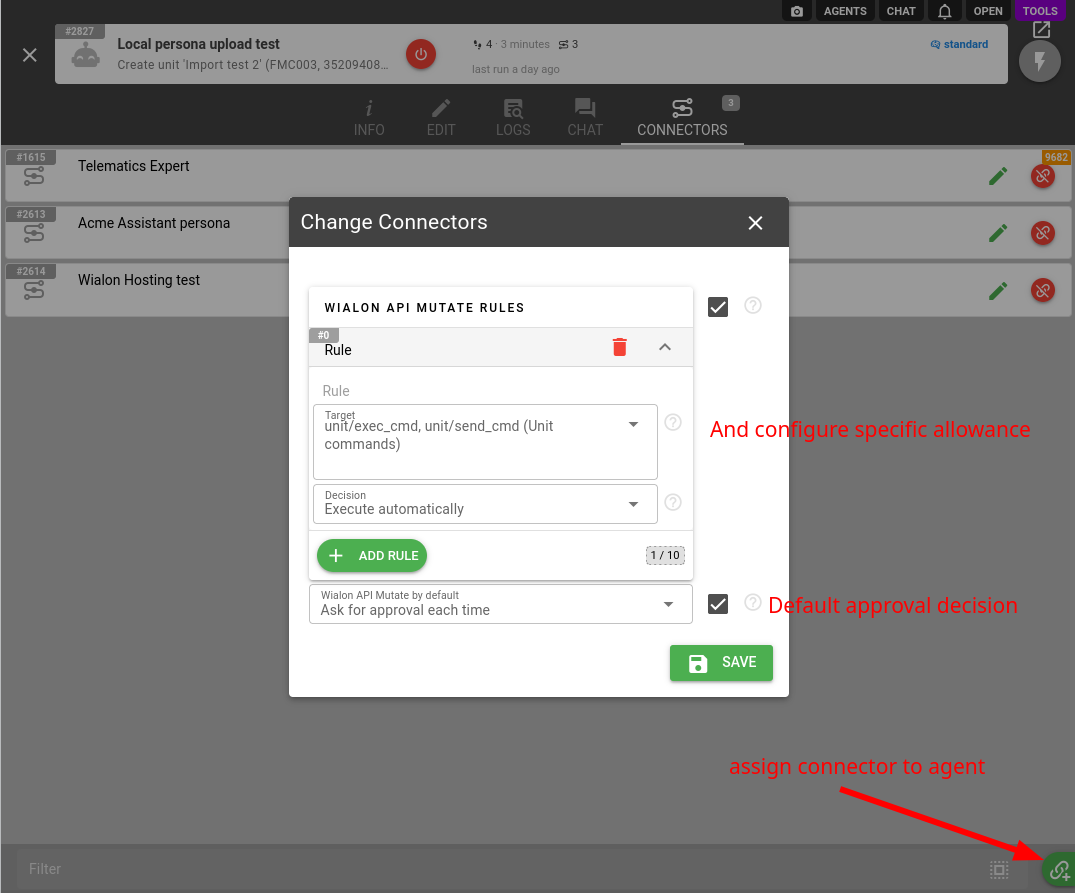The width and height of the screenshot is (1075, 893).
Task: Save the connector changes
Action: tap(721, 663)
